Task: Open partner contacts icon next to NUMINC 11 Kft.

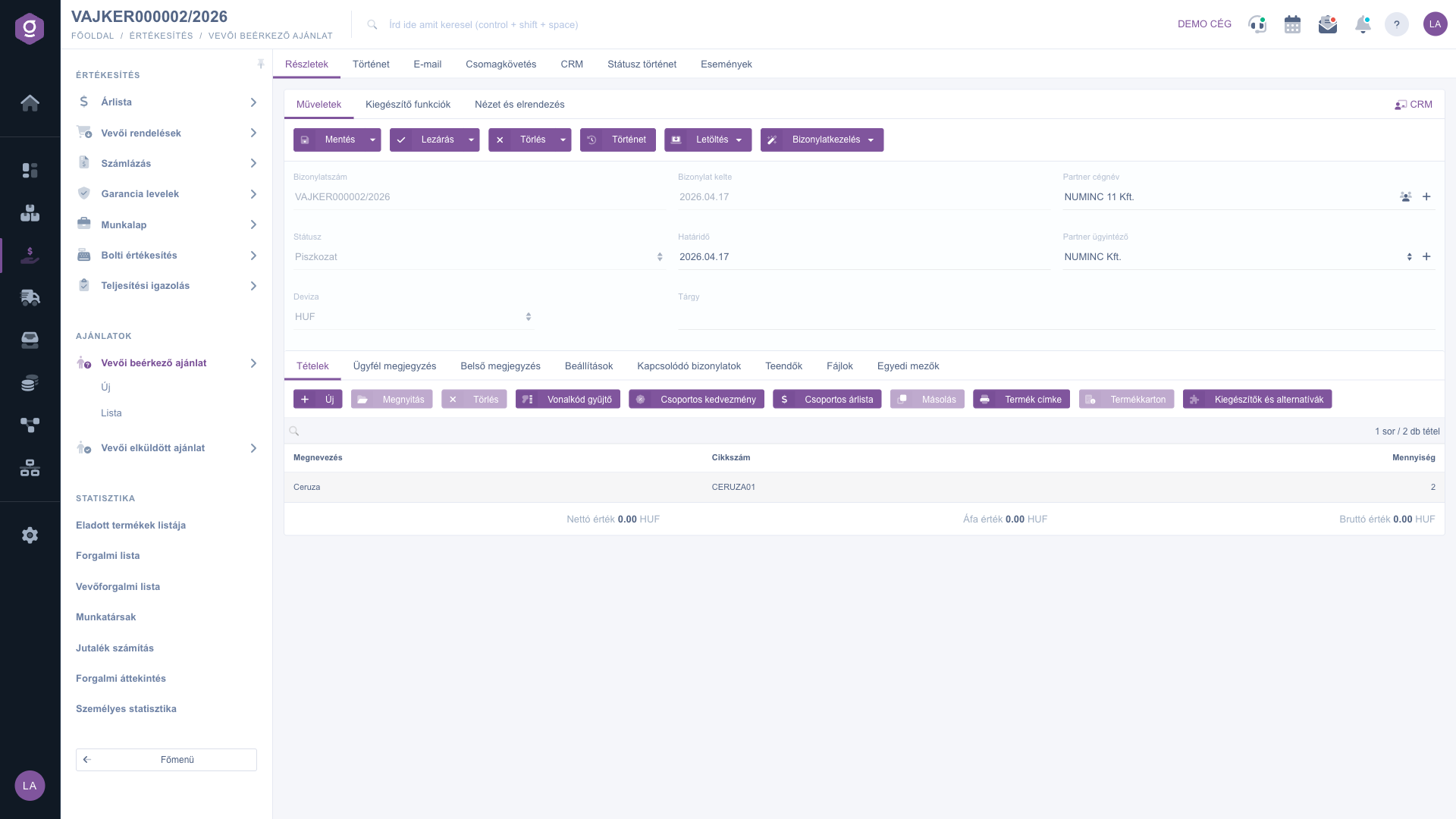Action: point(1405,196)
